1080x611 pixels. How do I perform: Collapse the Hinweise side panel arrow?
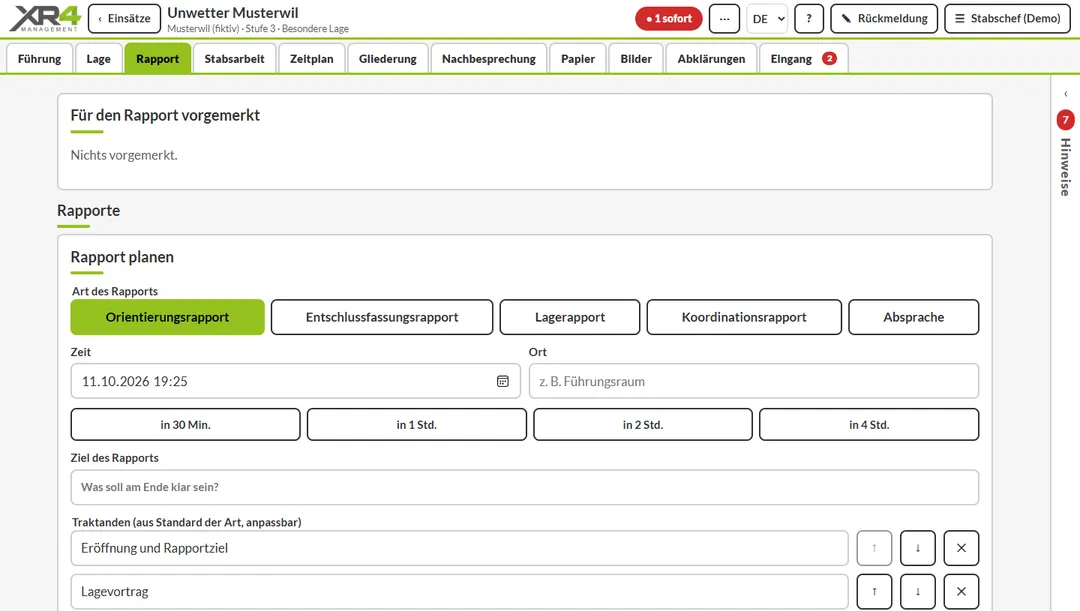click(x=1066, y=94)
